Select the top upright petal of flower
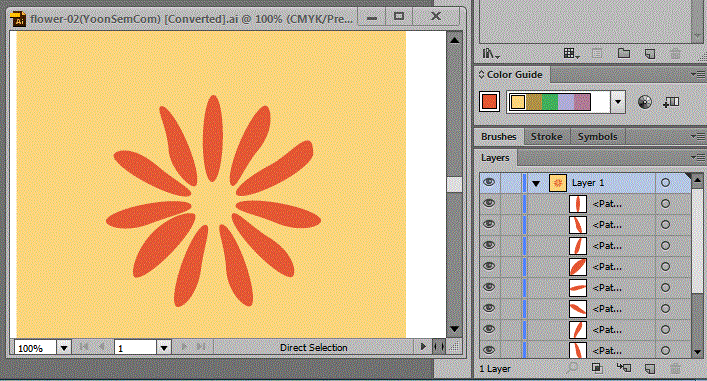 point(212,138)
